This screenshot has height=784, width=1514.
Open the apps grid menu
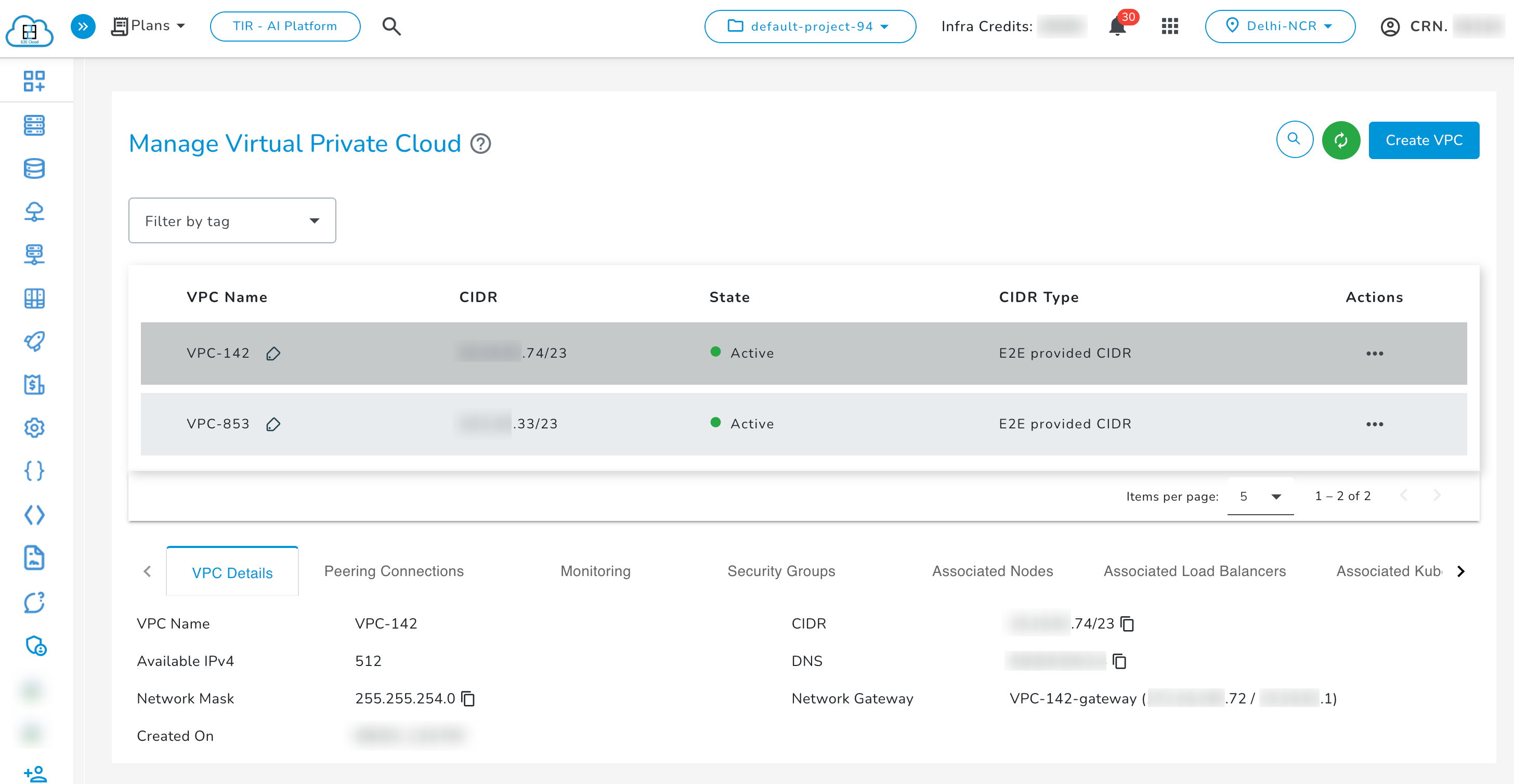click(x=1170, y=27)
